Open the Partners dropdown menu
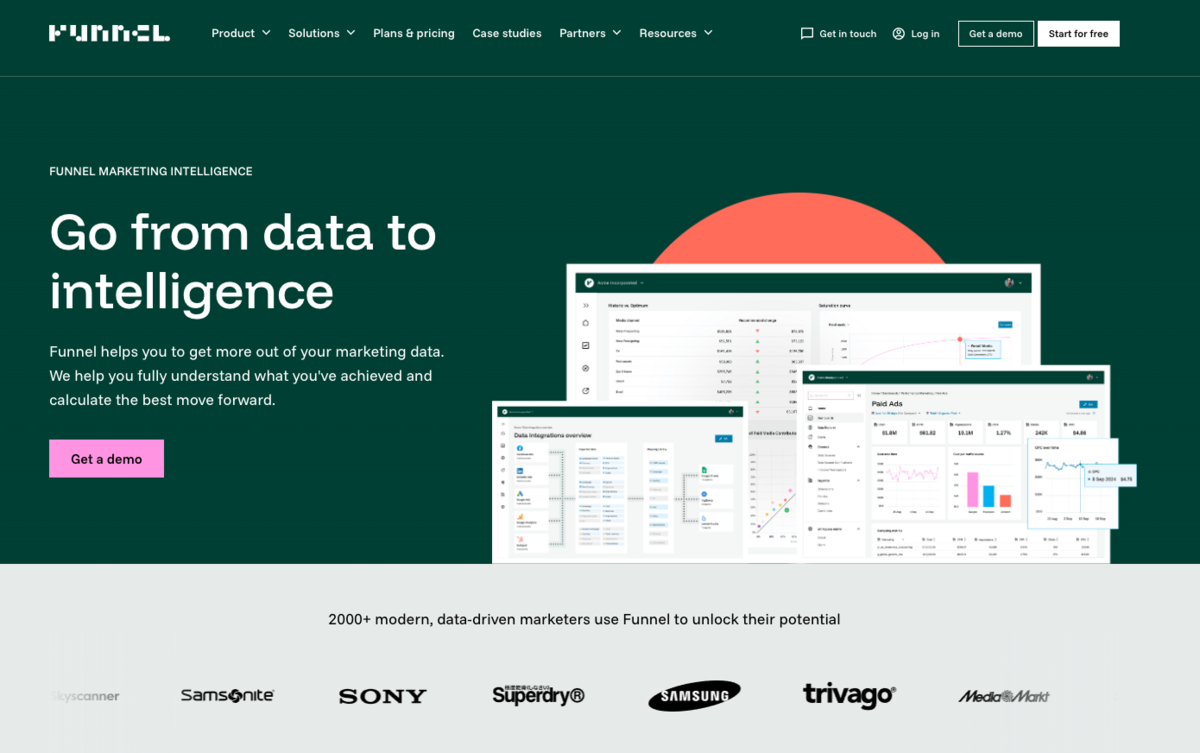This screenshot has height=753, width=1200. 590,33
